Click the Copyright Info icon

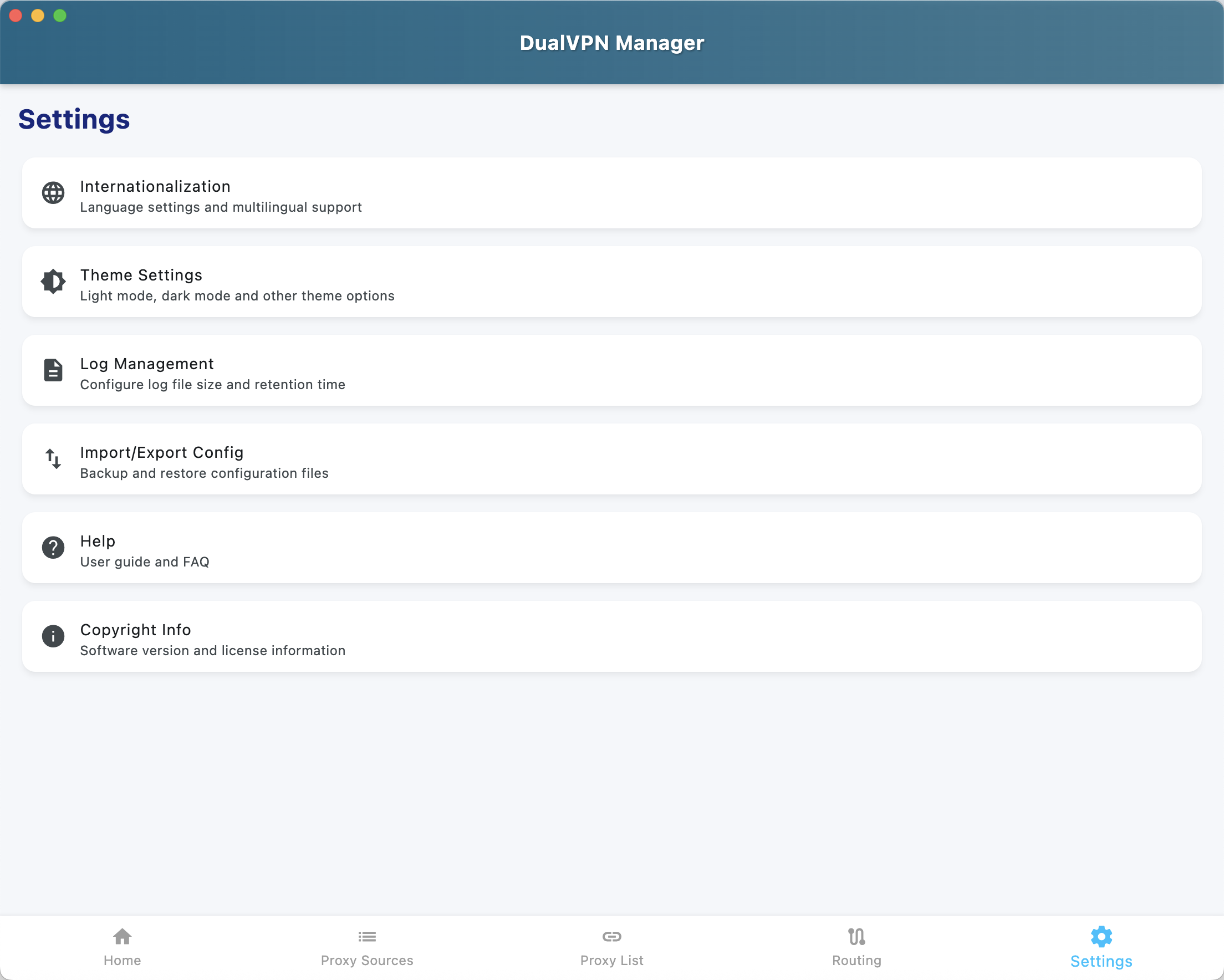click(x=53, y=636)
